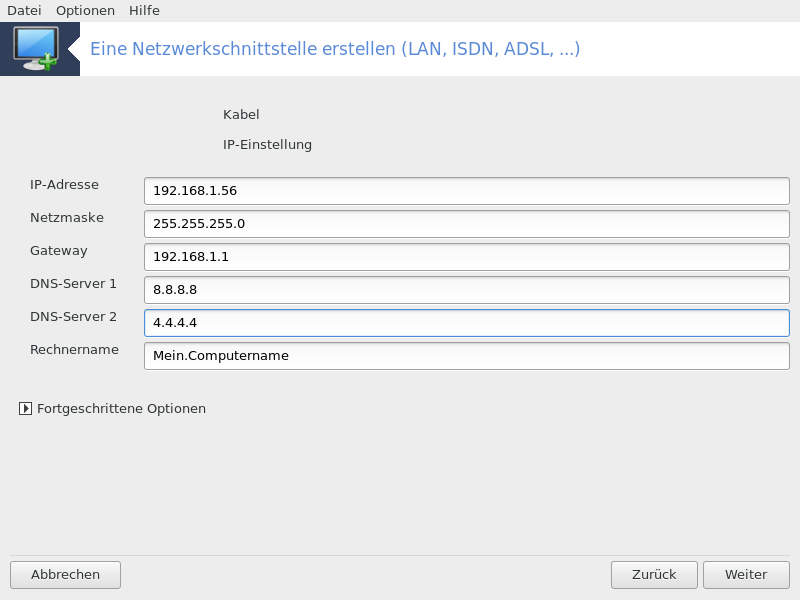Click the Kabel label
The image size is (800, 600).
(241, 115)
